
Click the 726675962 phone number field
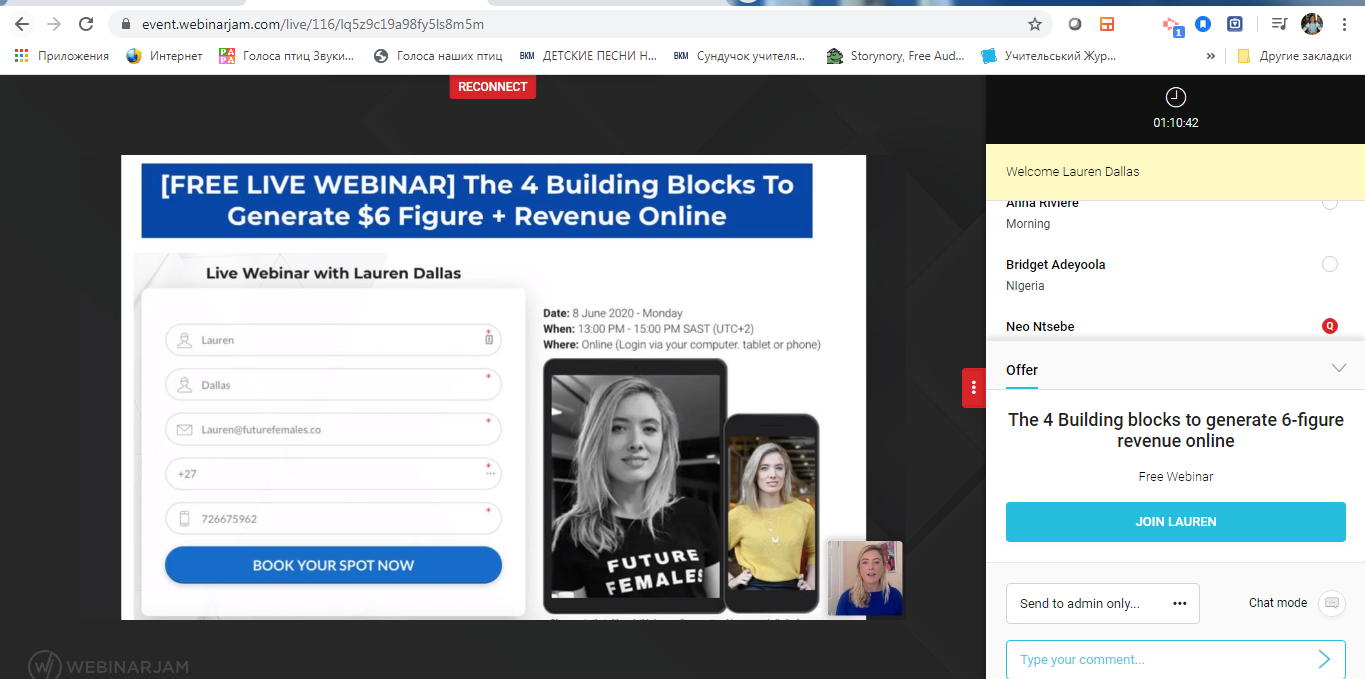(x=333, y=519)
